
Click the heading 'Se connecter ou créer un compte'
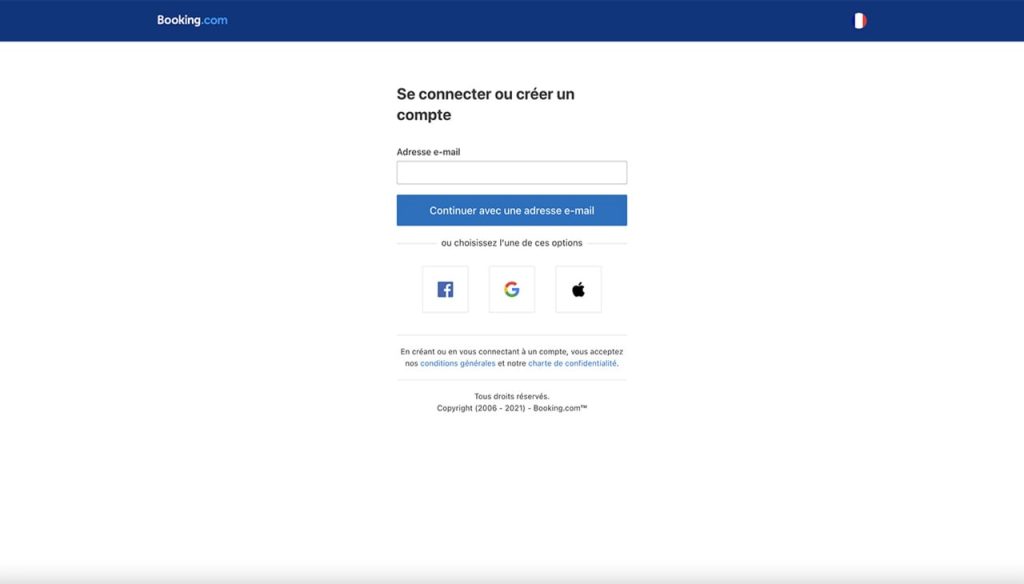point(486,104)
